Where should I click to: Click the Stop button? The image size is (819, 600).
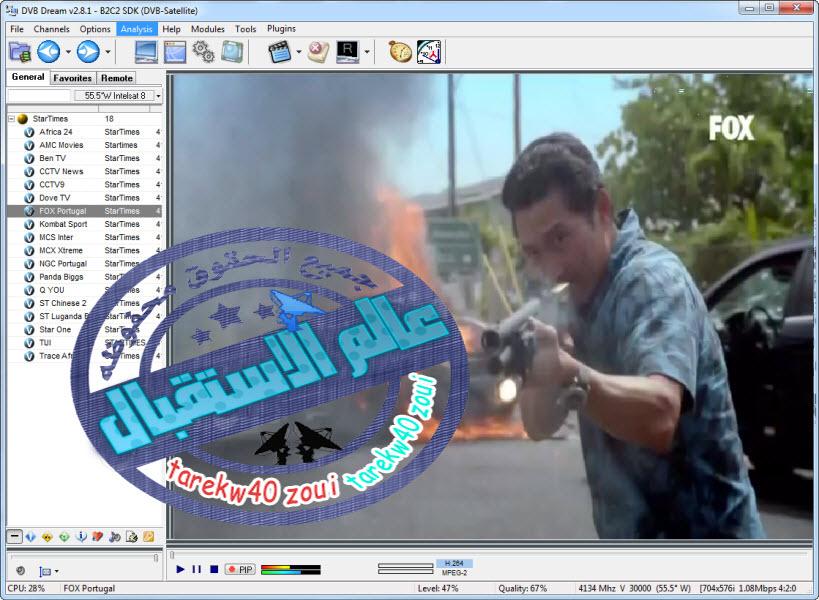click(214, 569)
